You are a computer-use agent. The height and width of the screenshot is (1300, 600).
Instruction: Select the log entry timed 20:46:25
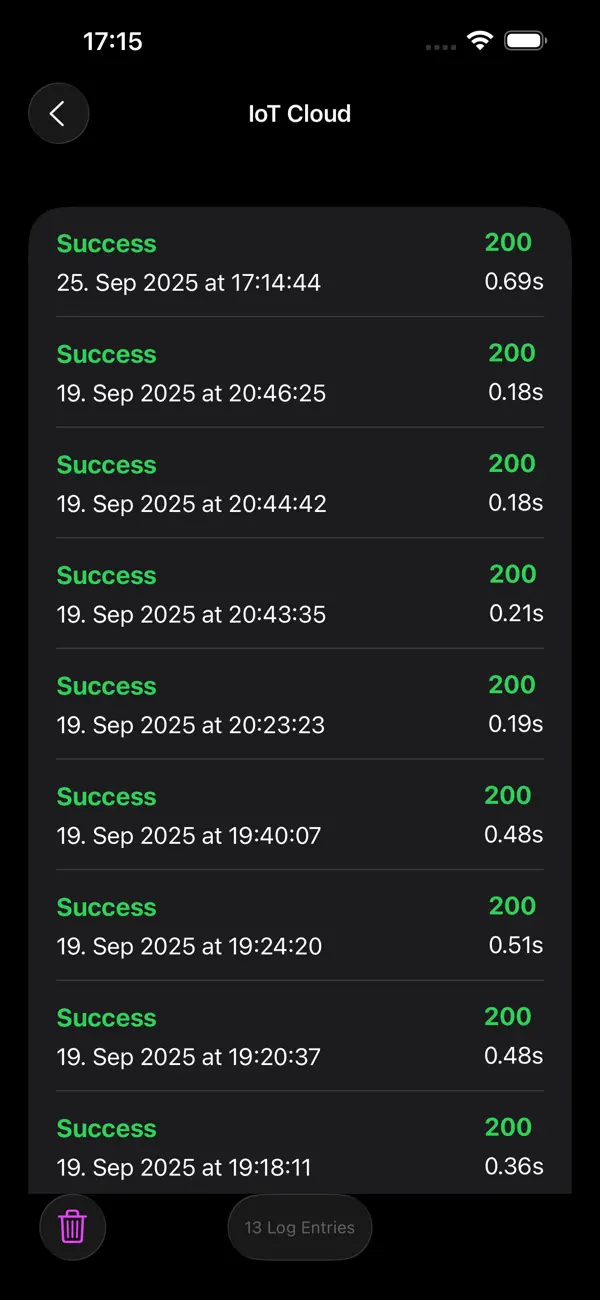pos(300,373)
